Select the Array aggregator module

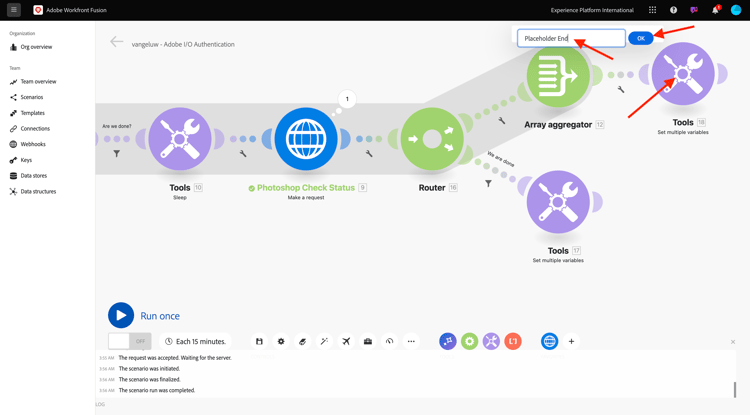[x=558, y=76]
